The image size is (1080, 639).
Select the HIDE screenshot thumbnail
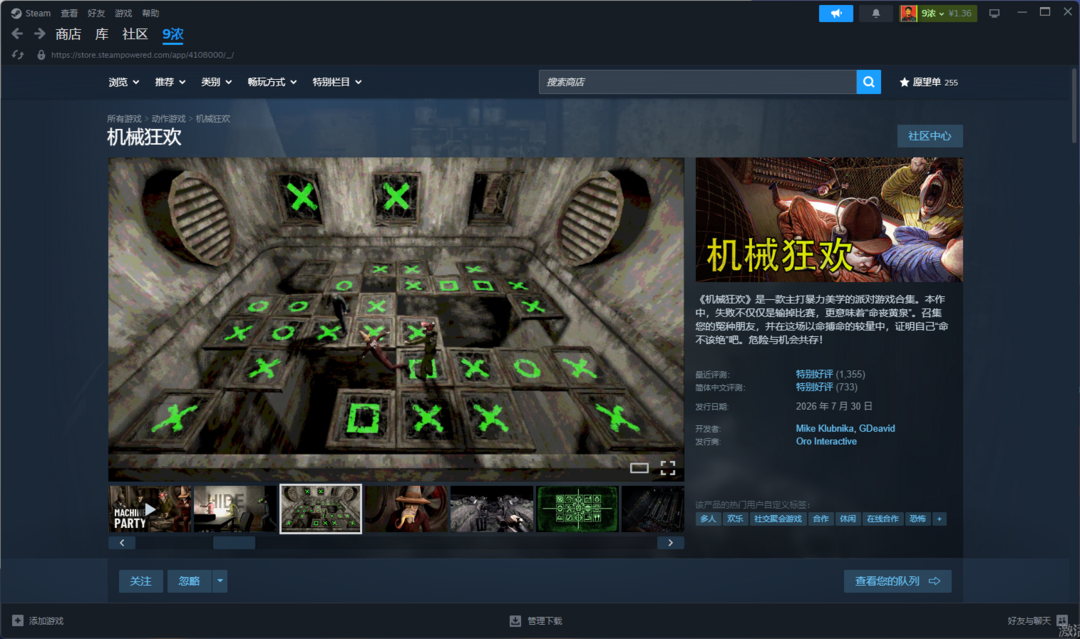tap(235, 509)
